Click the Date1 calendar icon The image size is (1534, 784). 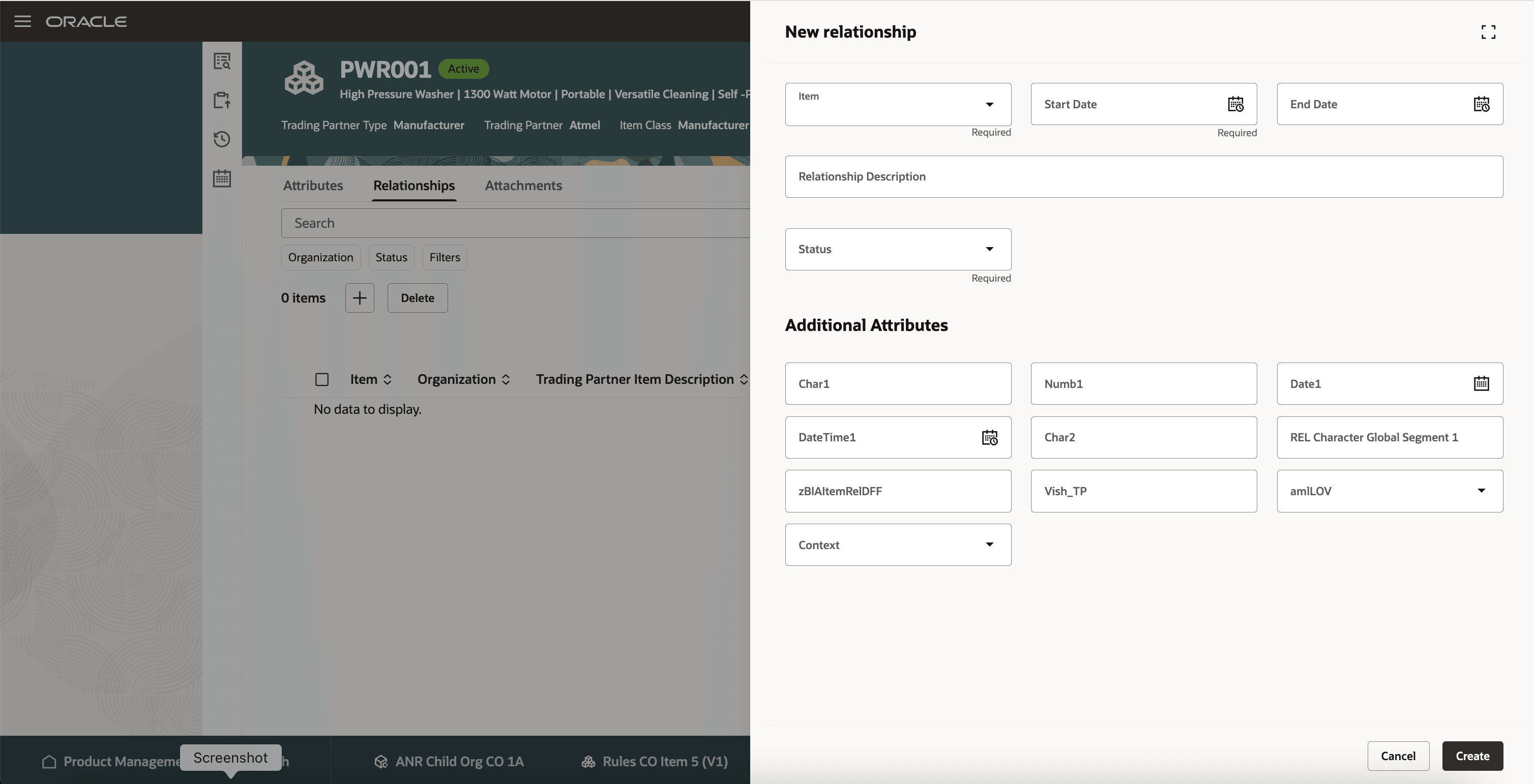pyautogui.click(x=1481, y=383)
